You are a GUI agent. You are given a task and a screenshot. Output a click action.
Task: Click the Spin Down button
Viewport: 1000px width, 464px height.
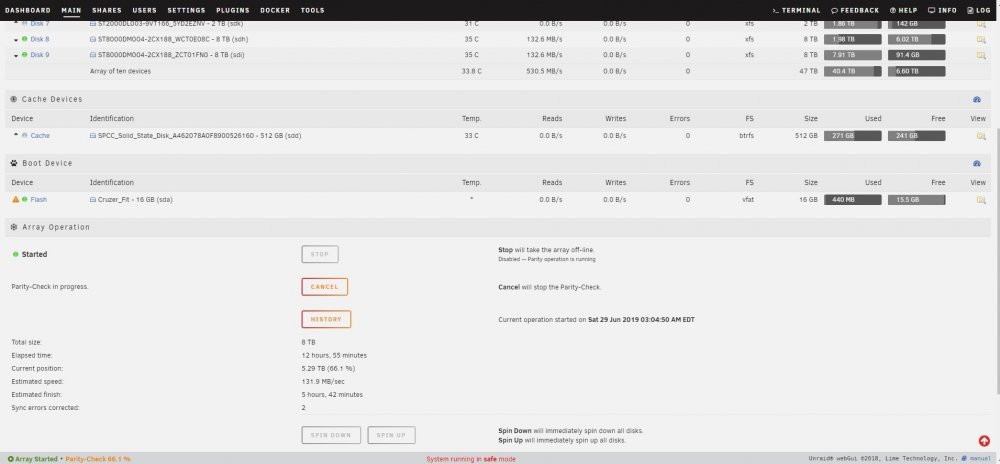tap(331, 435)
